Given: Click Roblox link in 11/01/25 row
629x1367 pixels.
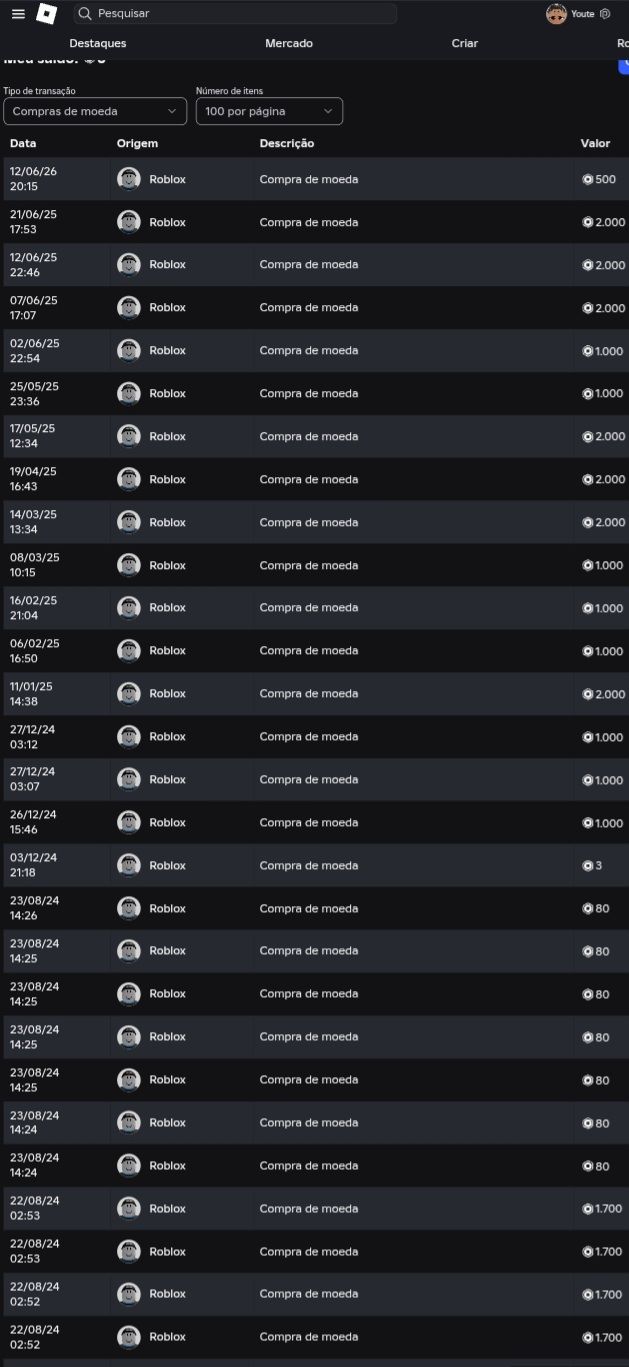Looking at the screenshot, I should [x=168, y=693].
